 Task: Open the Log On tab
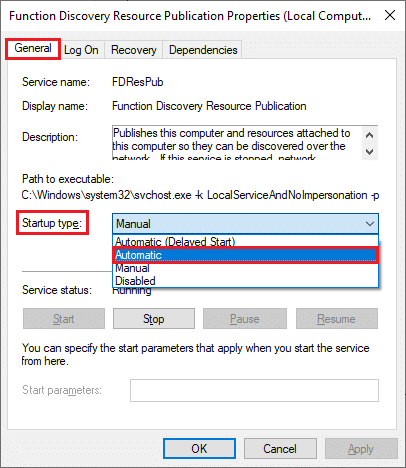81,50
